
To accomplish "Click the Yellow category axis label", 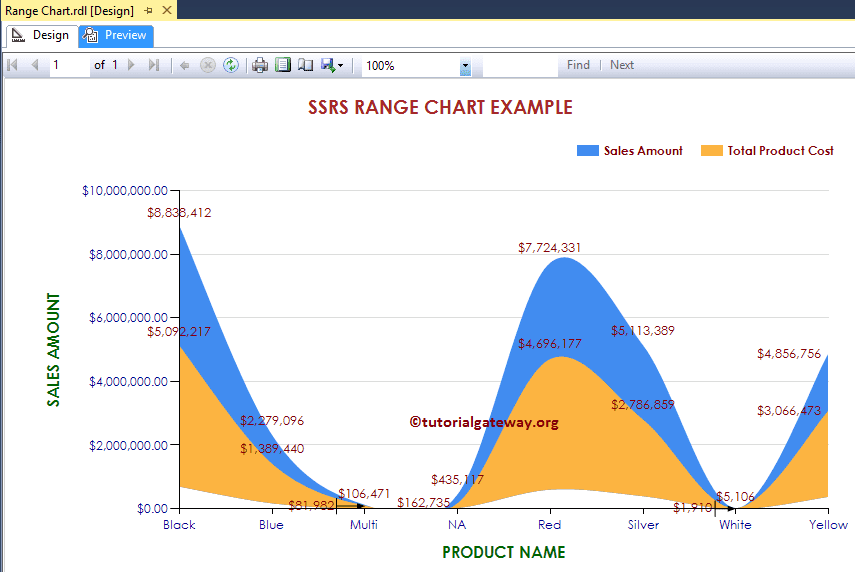I will pyautogui.click(x=828, y=525).
